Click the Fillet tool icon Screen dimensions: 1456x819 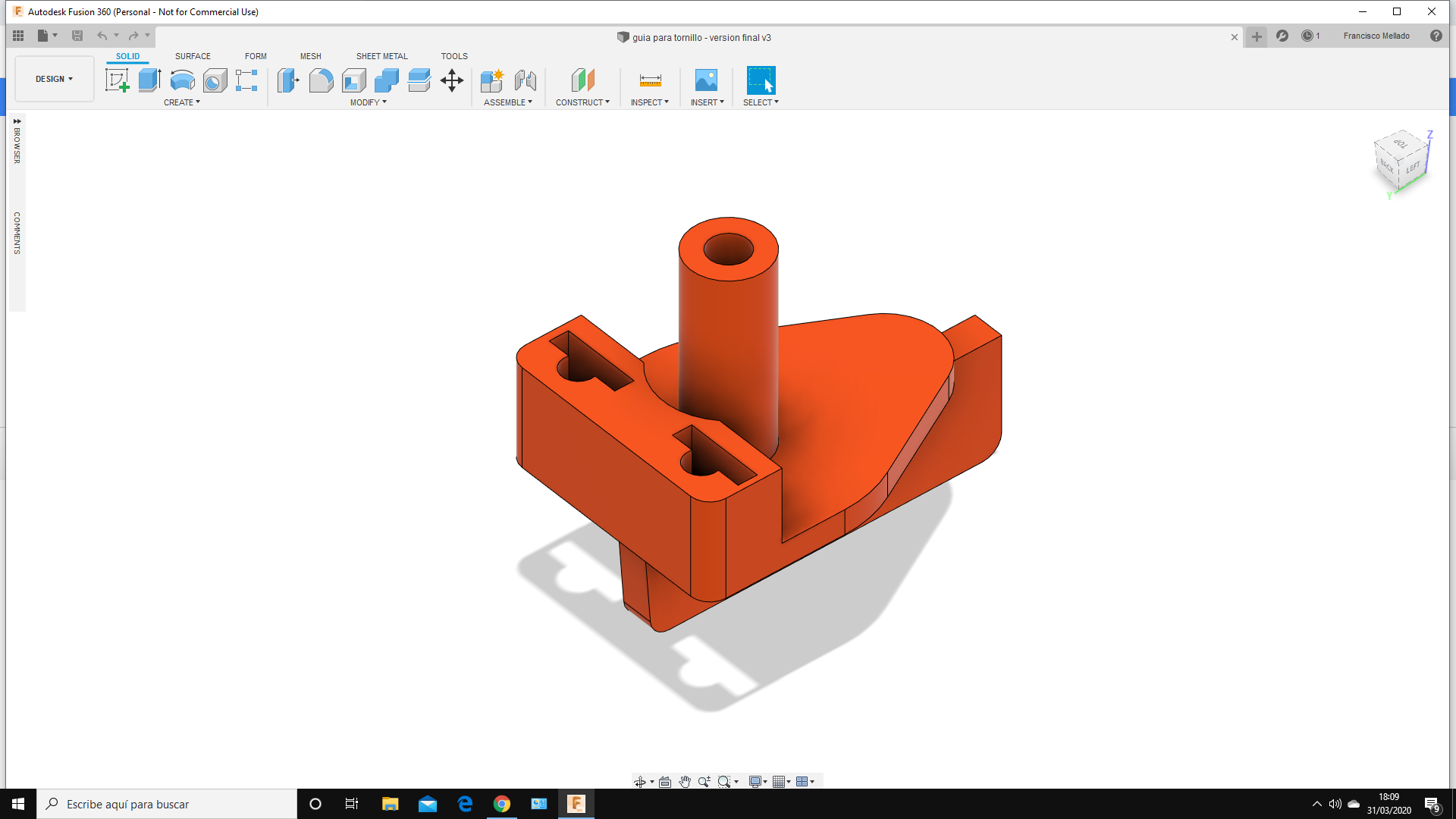(321, 80)
